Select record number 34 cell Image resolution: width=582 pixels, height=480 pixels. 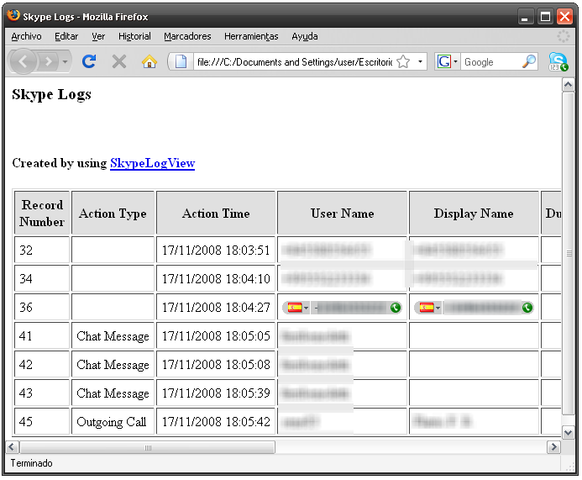point(42,278)
